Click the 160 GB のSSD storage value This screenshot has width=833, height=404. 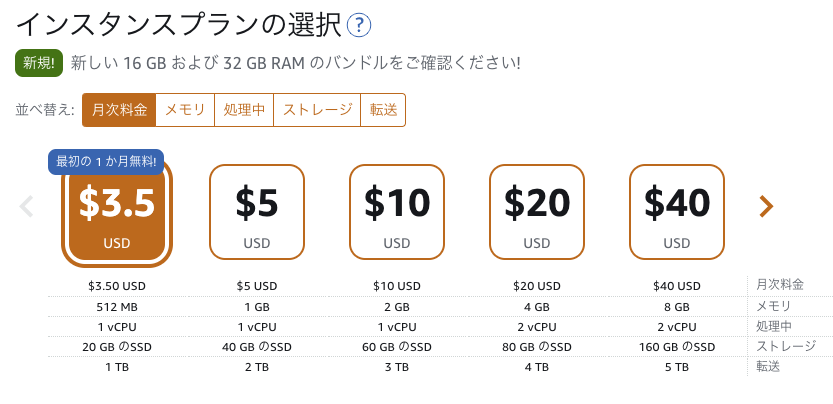click(677, 347)
